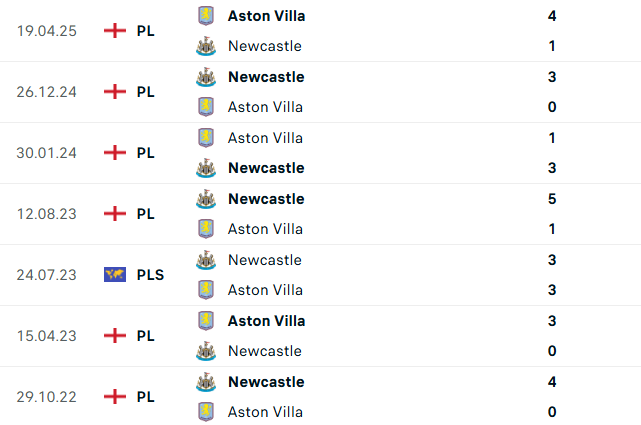Click England flag icon beside 15.04.23 match
Image resolution: width=641 pixels, height=425 pixels.
pos(115,336)
